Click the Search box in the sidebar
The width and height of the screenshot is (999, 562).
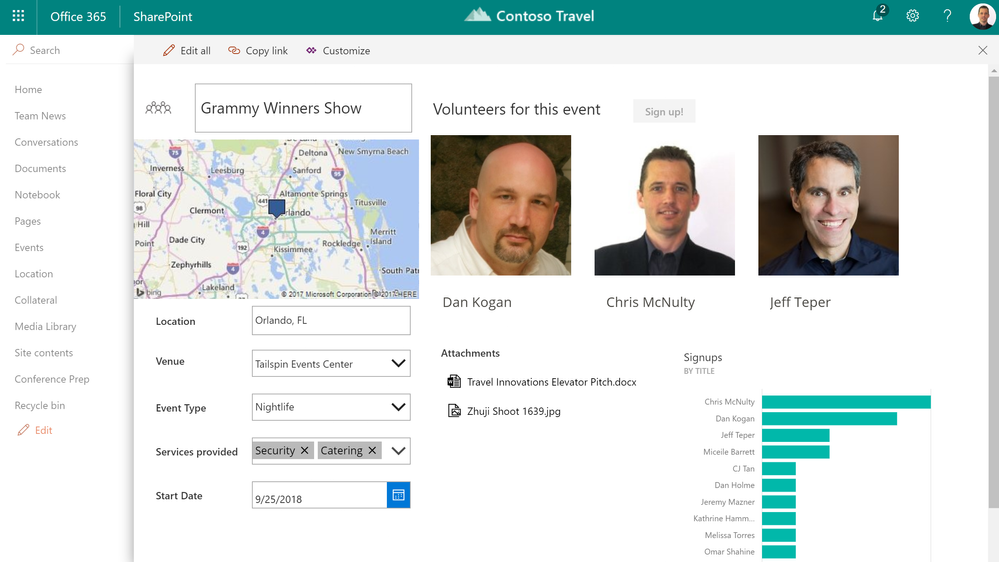click(x=67, y=50)
